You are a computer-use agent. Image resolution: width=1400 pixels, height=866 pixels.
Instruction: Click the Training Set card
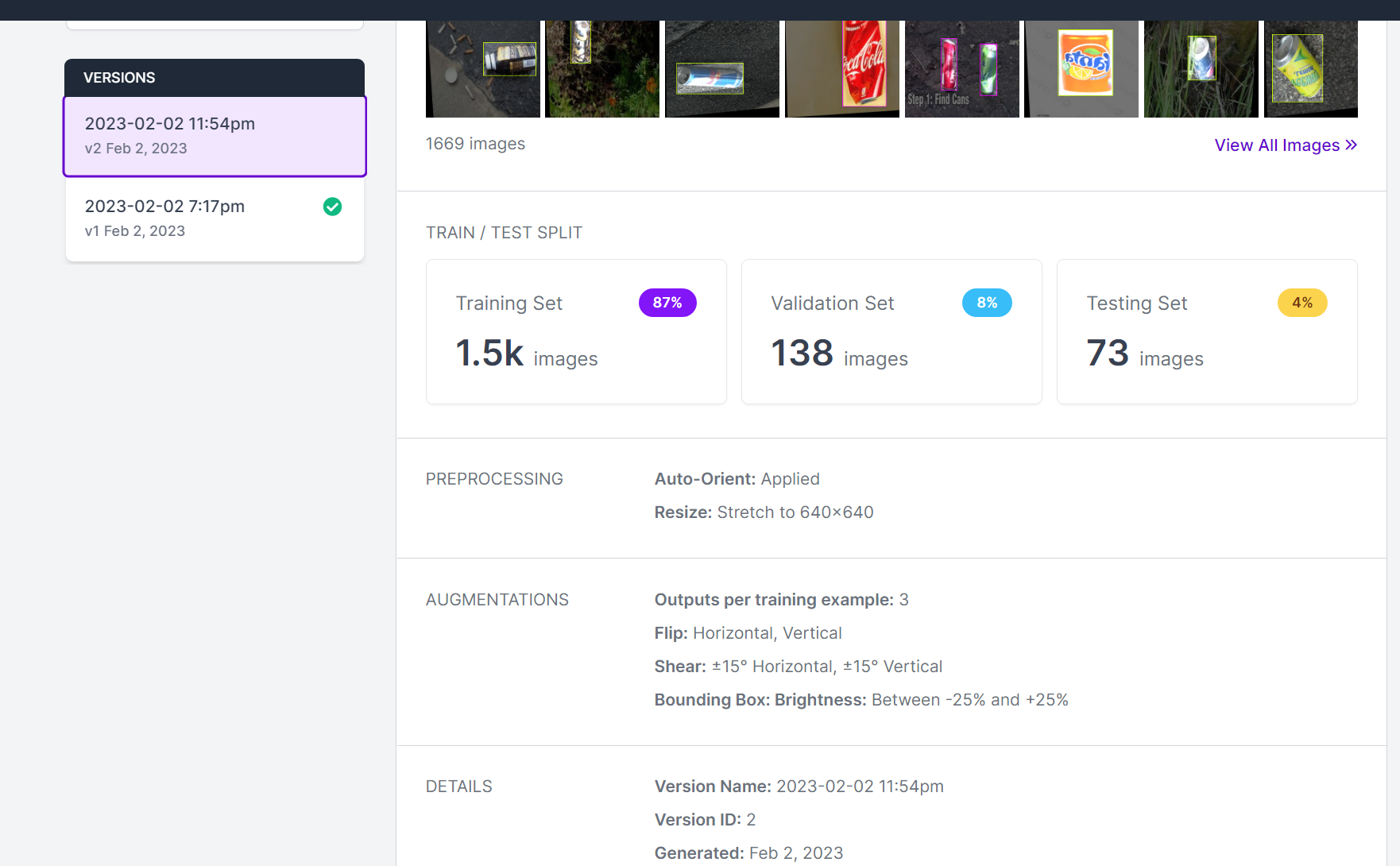(576, 331)
